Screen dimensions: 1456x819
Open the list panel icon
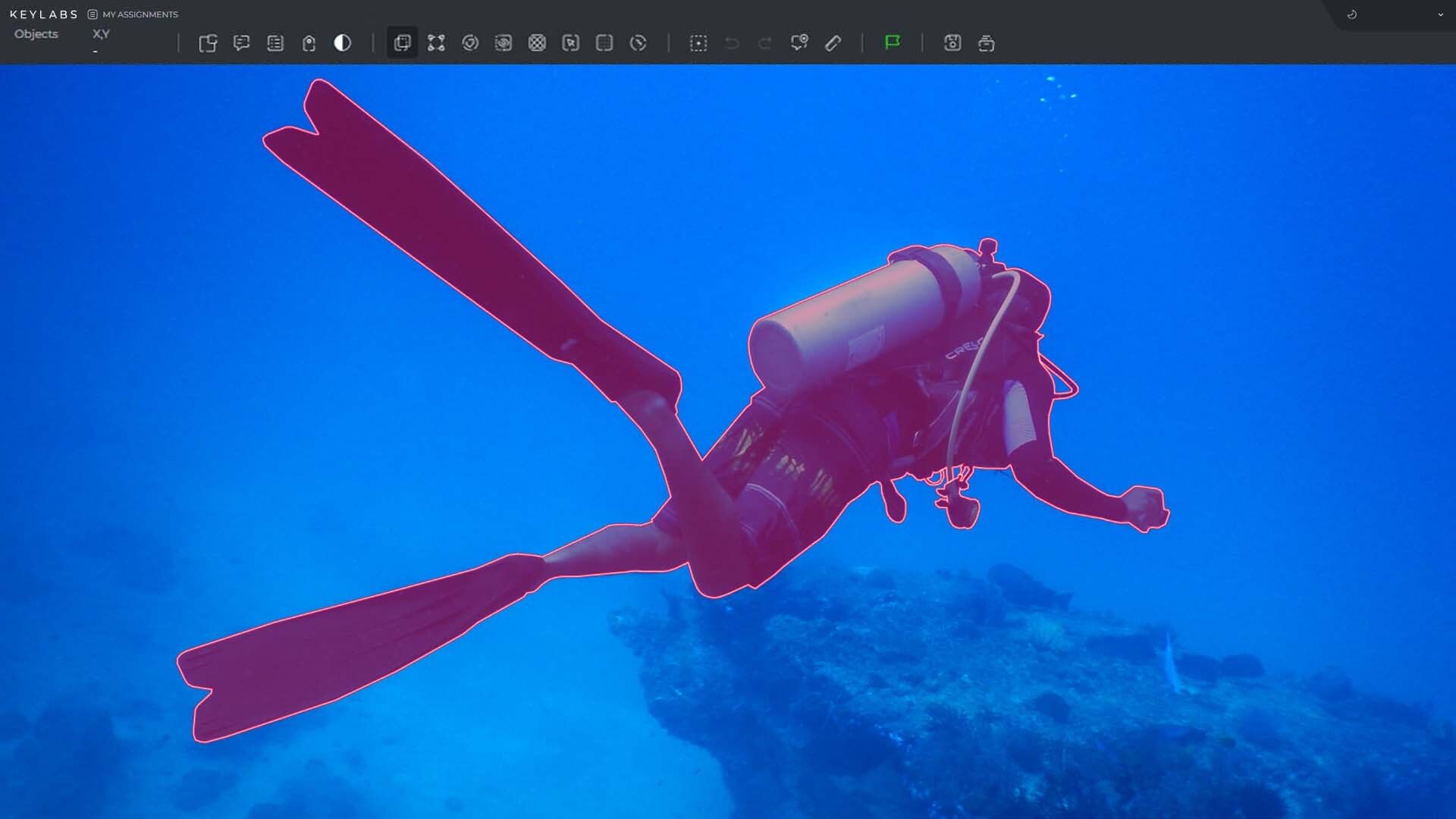pyautogui.click(x=275, y=43)
